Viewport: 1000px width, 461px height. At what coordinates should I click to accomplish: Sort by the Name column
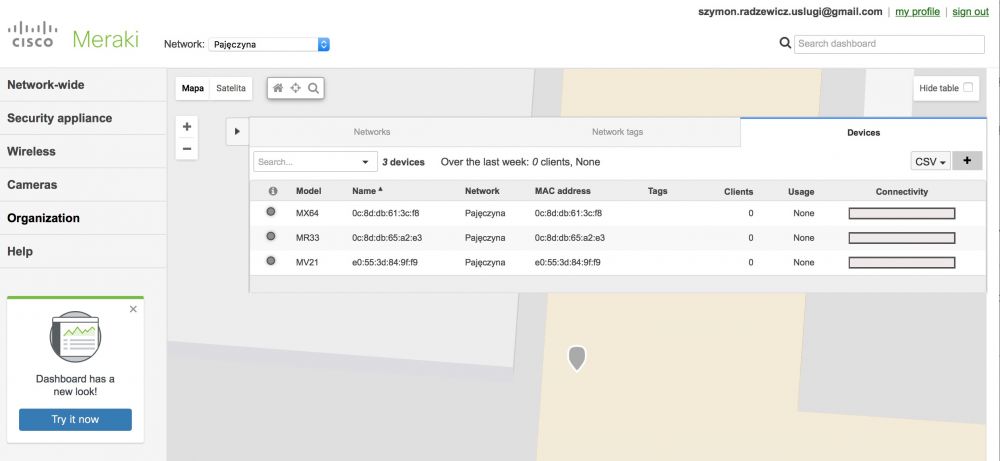(368, 191)
